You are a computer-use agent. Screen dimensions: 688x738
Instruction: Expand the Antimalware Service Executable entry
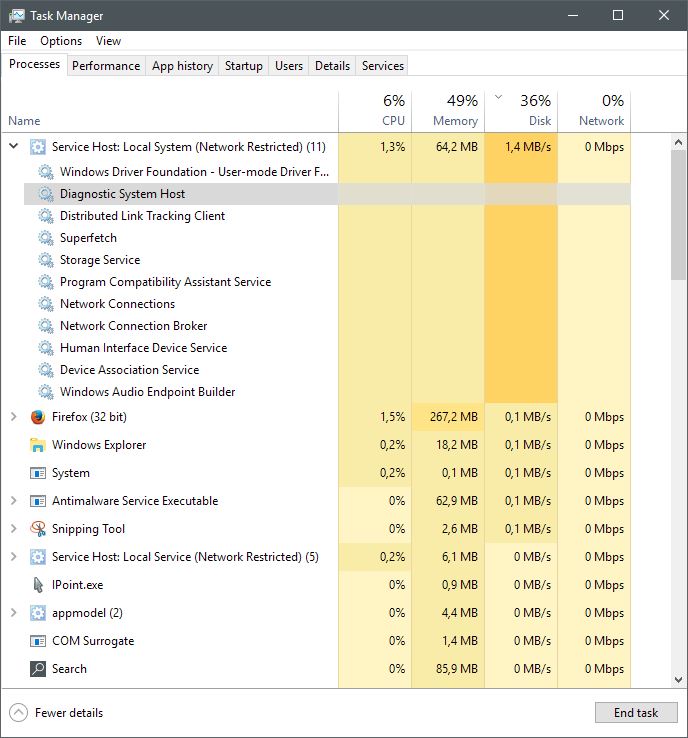coord(14,501)
